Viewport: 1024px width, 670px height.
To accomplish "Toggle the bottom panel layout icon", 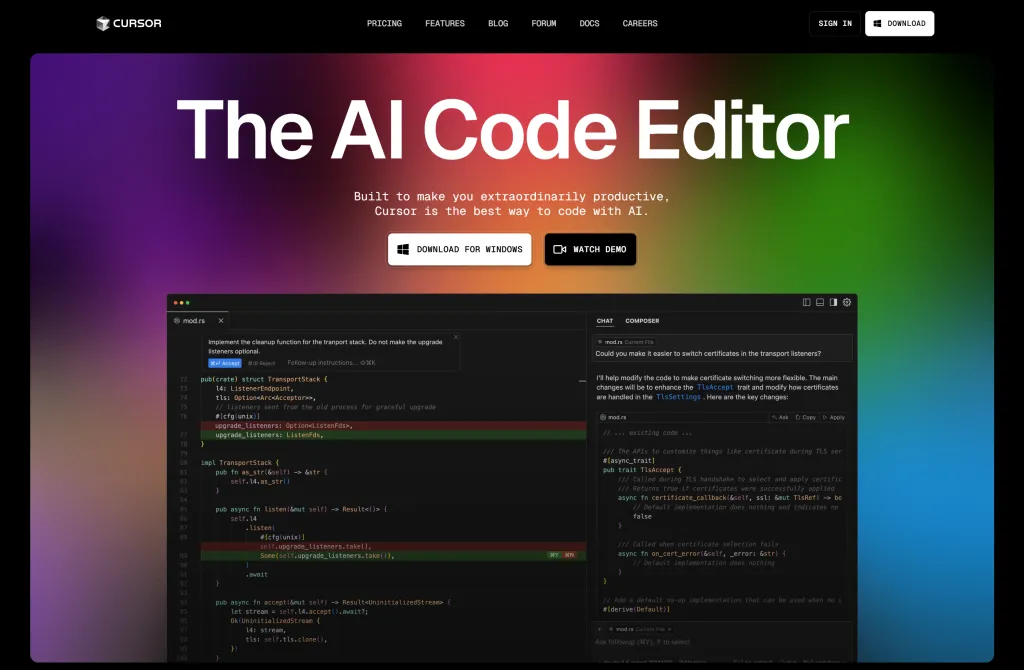I will 820,302.
